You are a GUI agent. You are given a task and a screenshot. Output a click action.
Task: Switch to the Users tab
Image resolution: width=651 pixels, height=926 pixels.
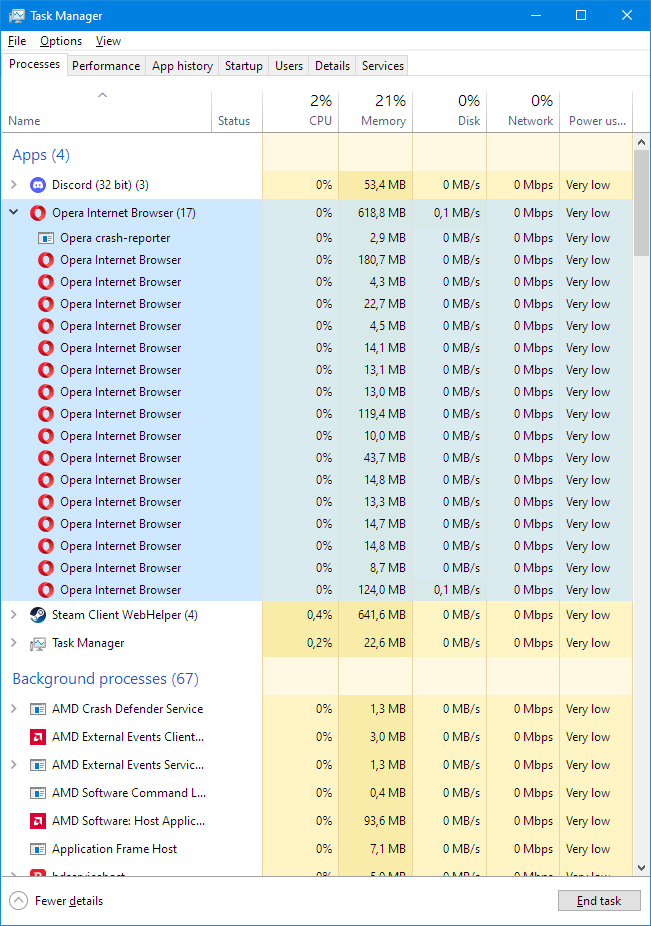coord(289,66)
